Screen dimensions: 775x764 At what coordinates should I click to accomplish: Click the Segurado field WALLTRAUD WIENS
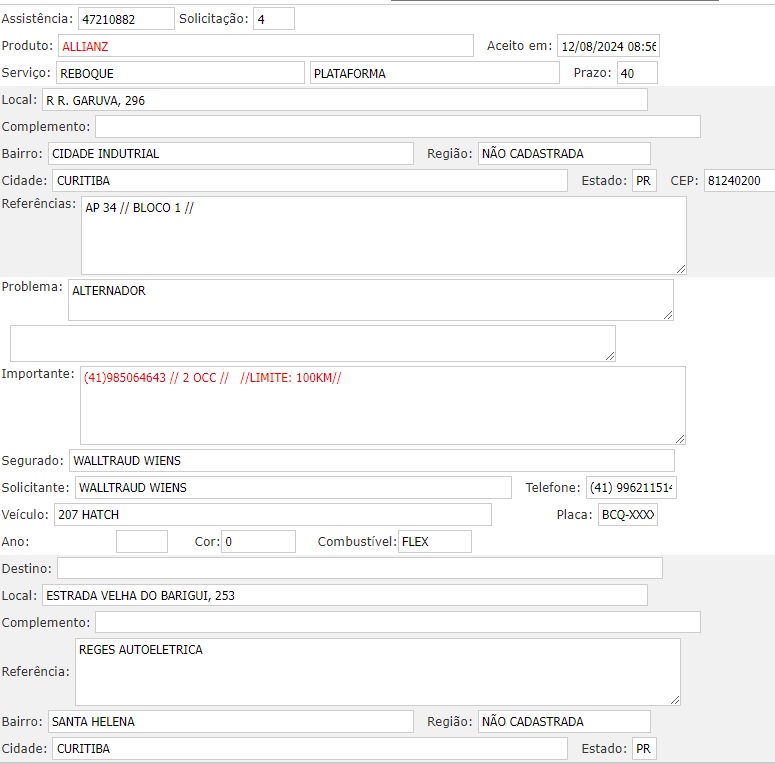click(372, 461)
